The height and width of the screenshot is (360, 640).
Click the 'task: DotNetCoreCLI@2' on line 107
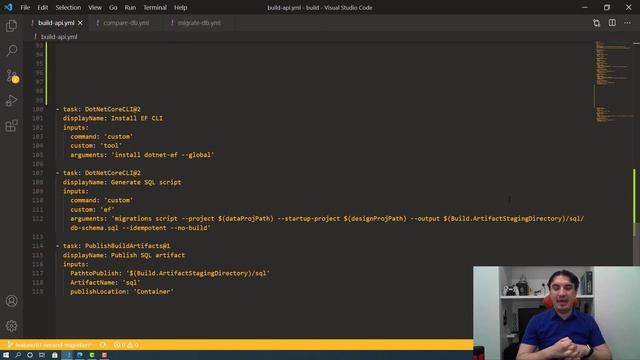tap(102, 173)
